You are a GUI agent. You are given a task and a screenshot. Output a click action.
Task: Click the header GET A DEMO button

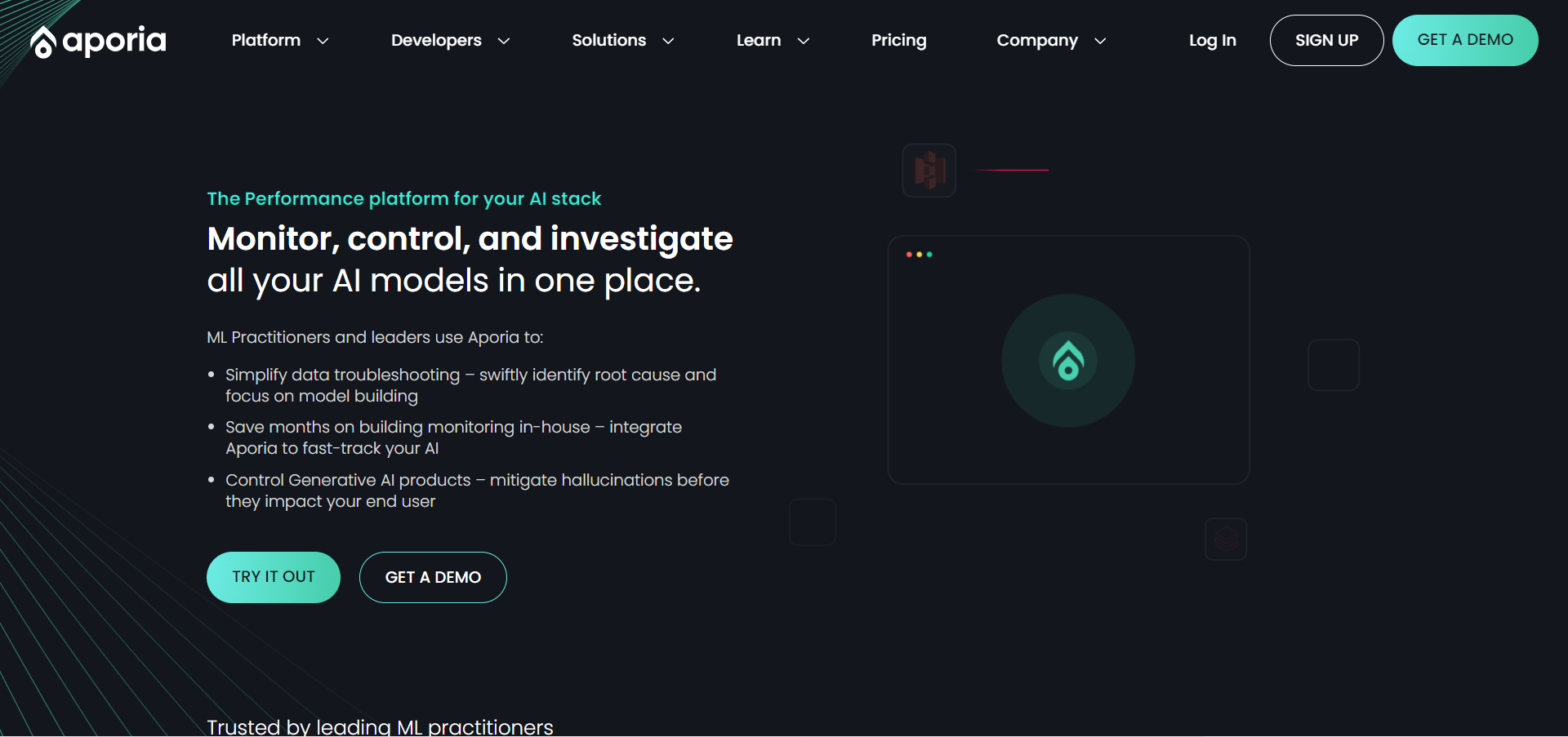point(1464,40)
